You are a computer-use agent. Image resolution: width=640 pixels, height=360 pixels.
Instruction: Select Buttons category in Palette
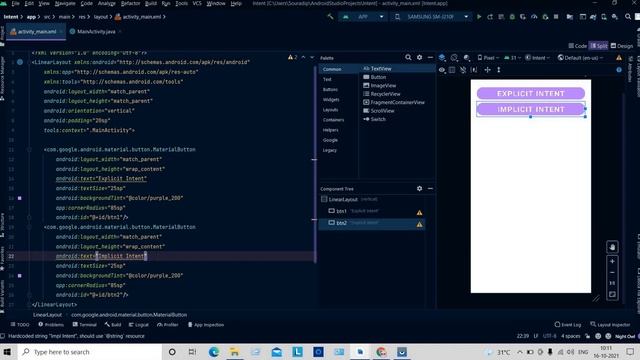pos(330,89)
